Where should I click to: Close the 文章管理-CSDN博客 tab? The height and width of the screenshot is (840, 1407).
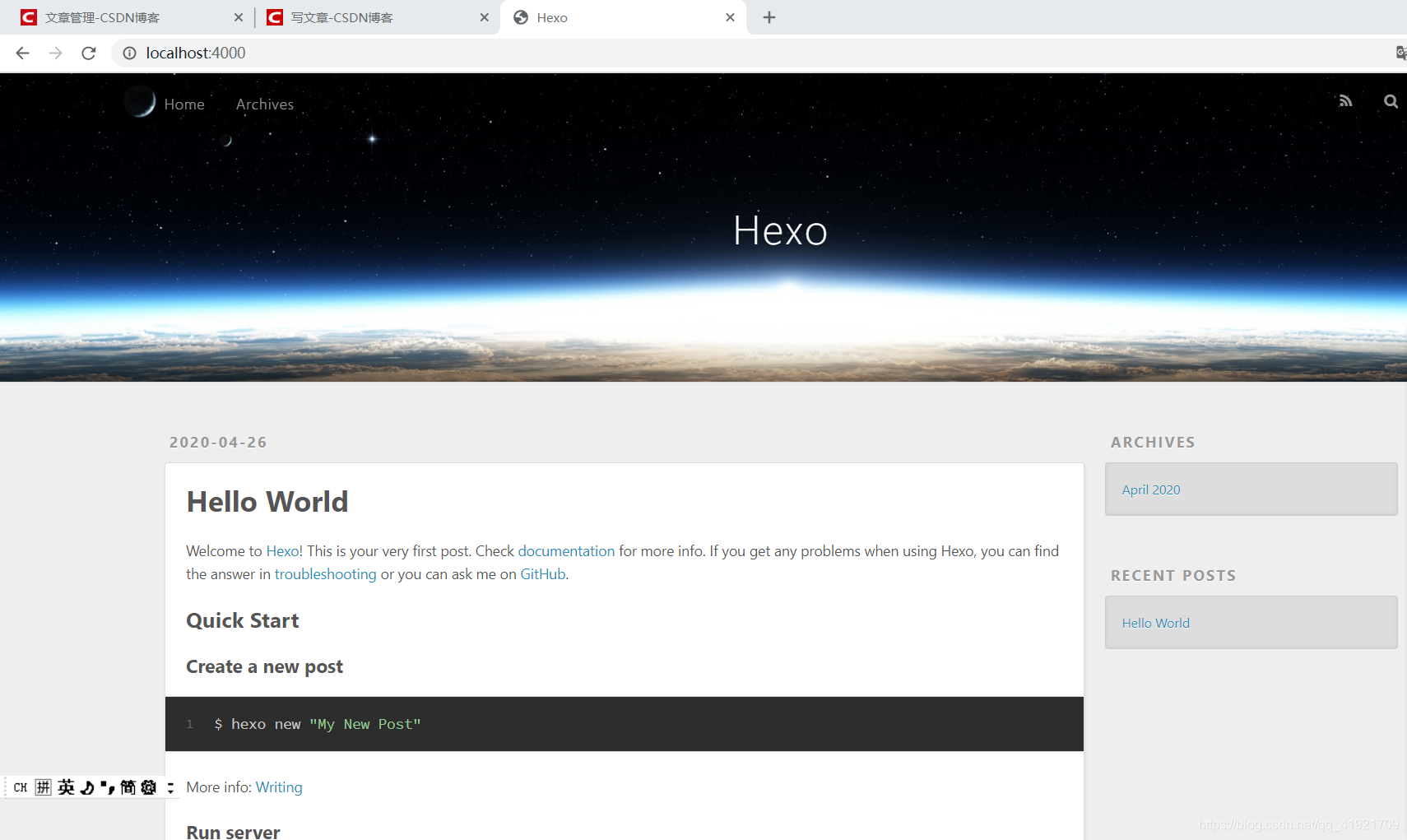point(239,17)
